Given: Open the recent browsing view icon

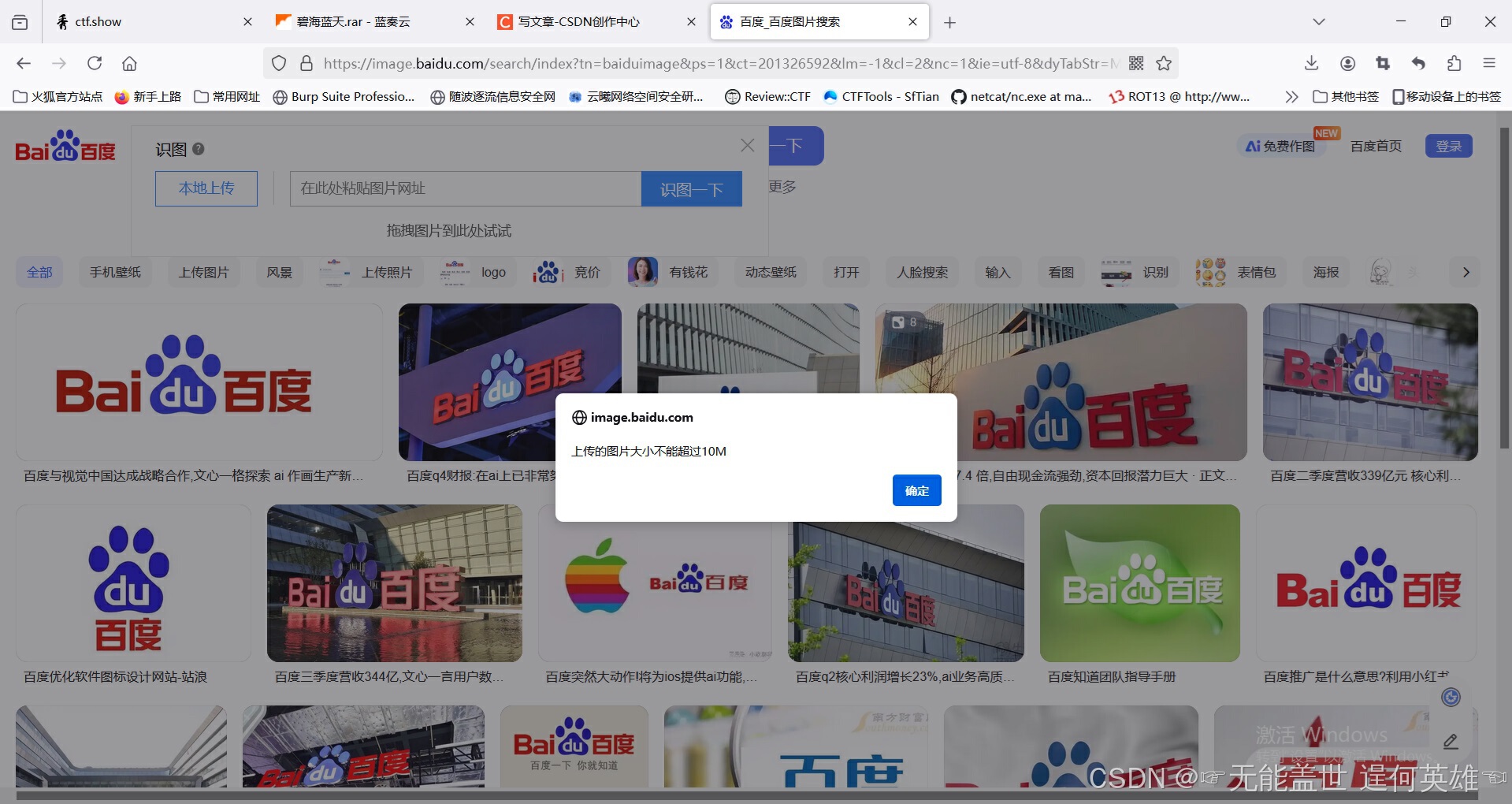Looking at the screenshot, I should point(20,22).
